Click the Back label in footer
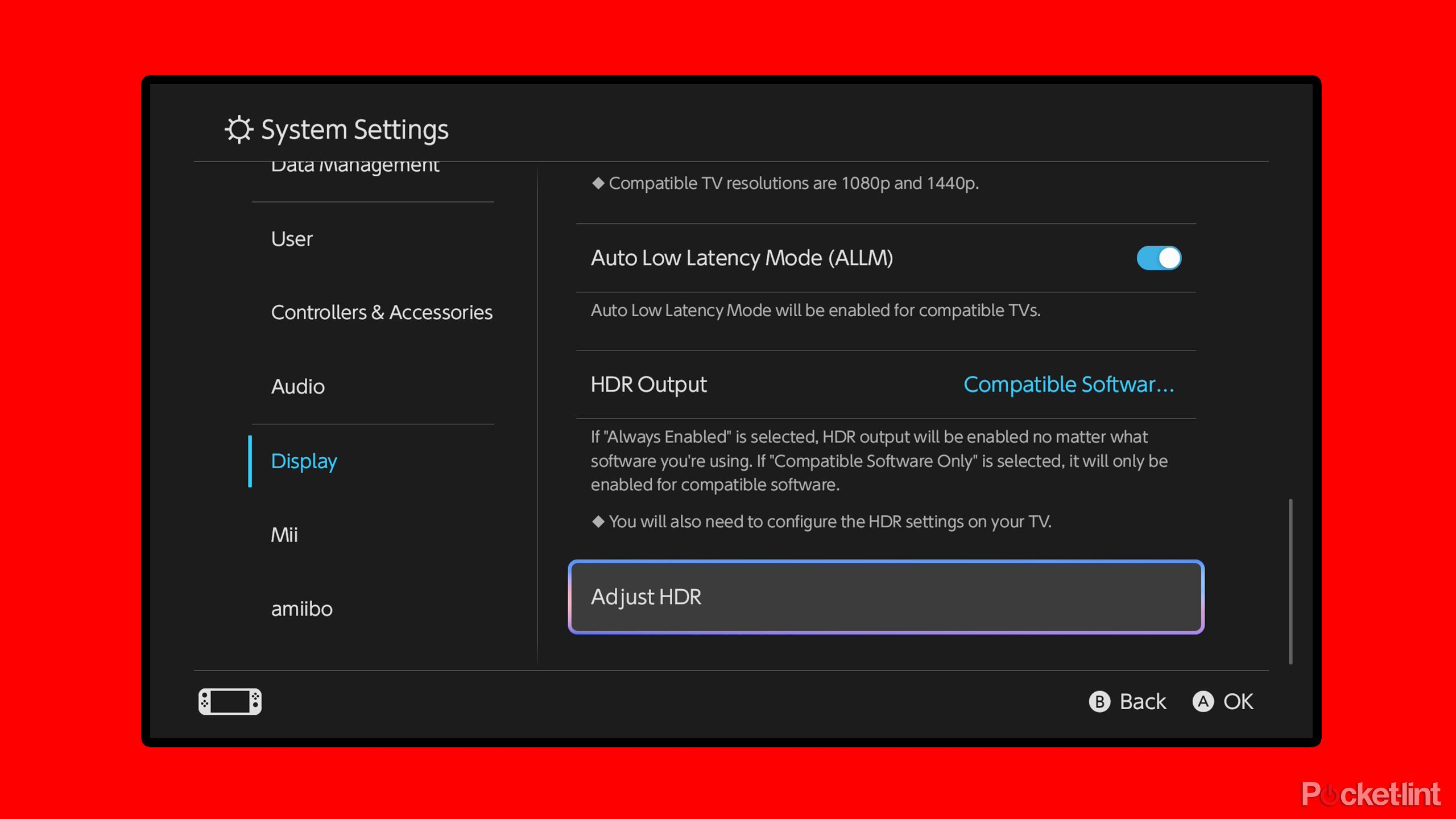This screenshot has height=819, width=1456. (x=1143, y=701)
